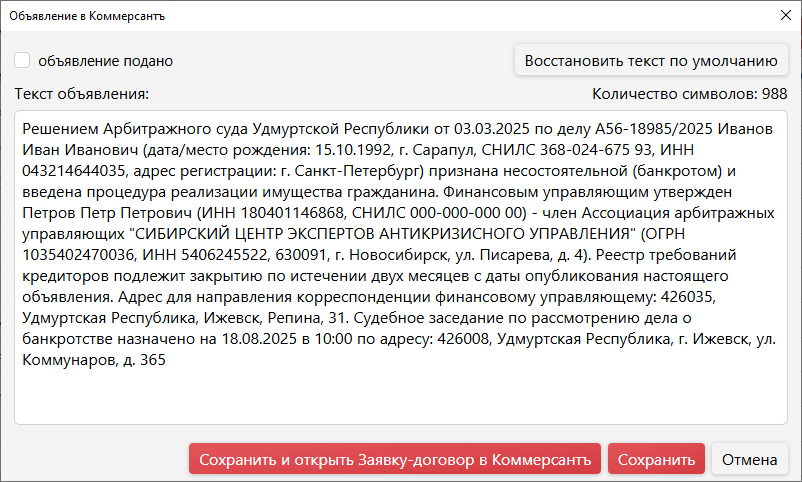Click the "Количество символов: 988" counter
The image size is (802, 482).
[689, 94]
